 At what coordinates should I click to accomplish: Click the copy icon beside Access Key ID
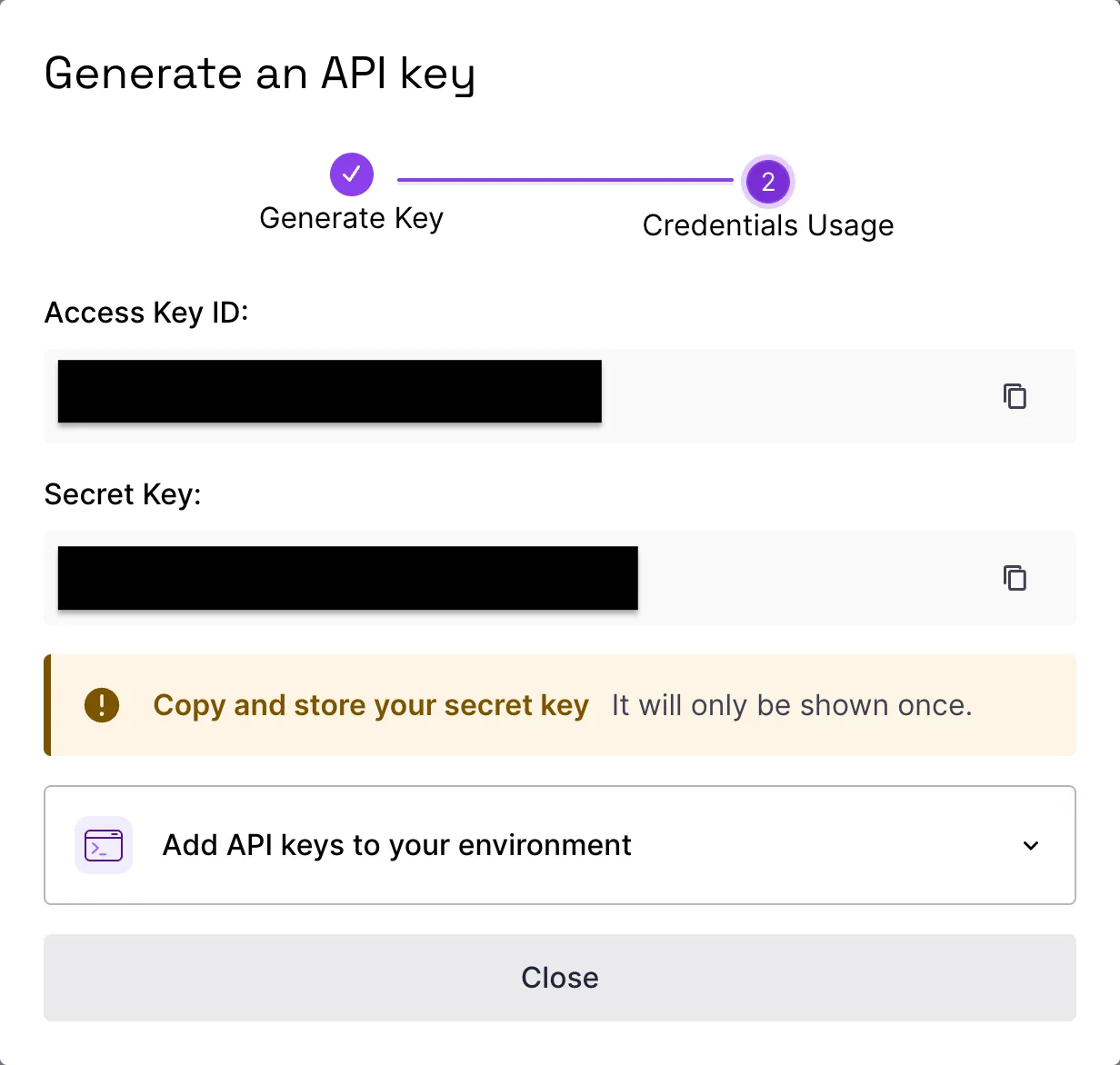[x=1015, y=396]
